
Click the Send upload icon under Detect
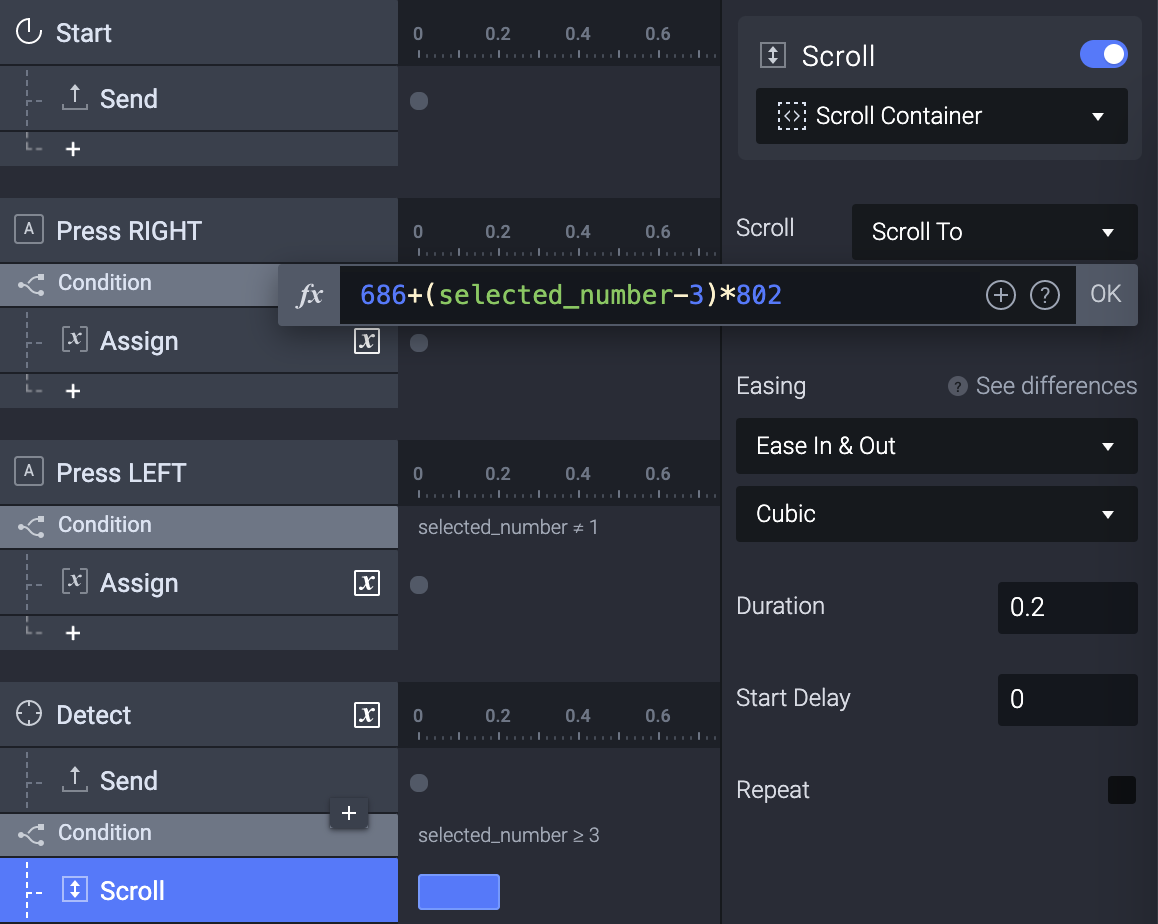click(75, 779)
